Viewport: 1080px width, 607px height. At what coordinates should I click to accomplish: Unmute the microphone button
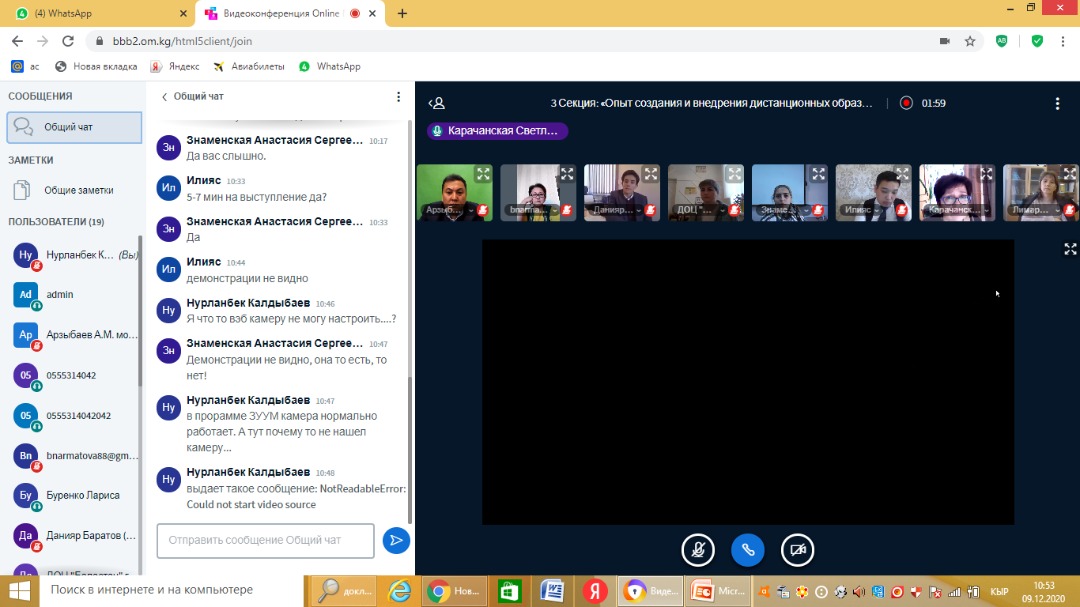click(698, 550)
